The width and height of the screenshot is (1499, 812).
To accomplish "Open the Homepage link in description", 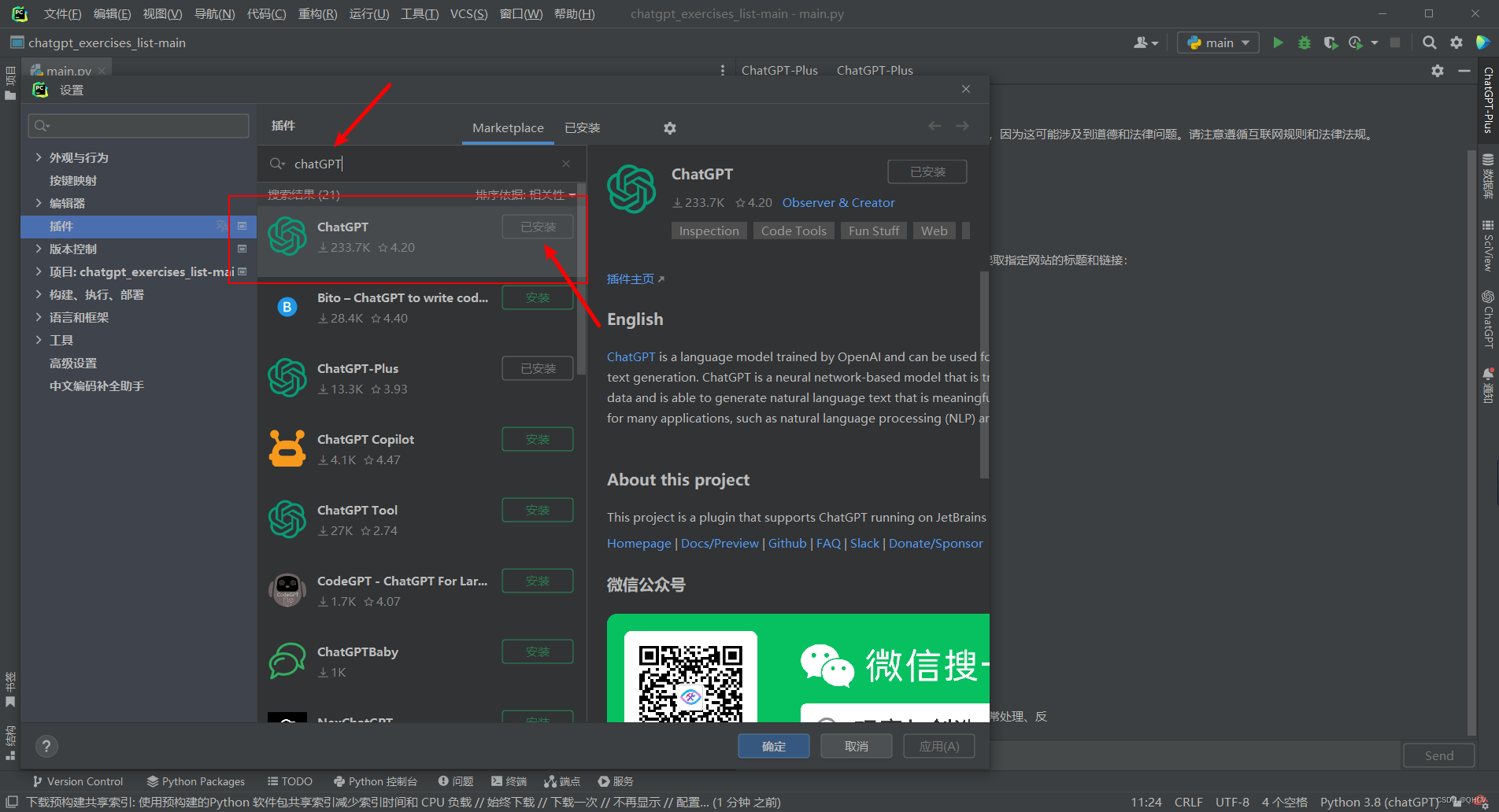I will click(639, 544).
